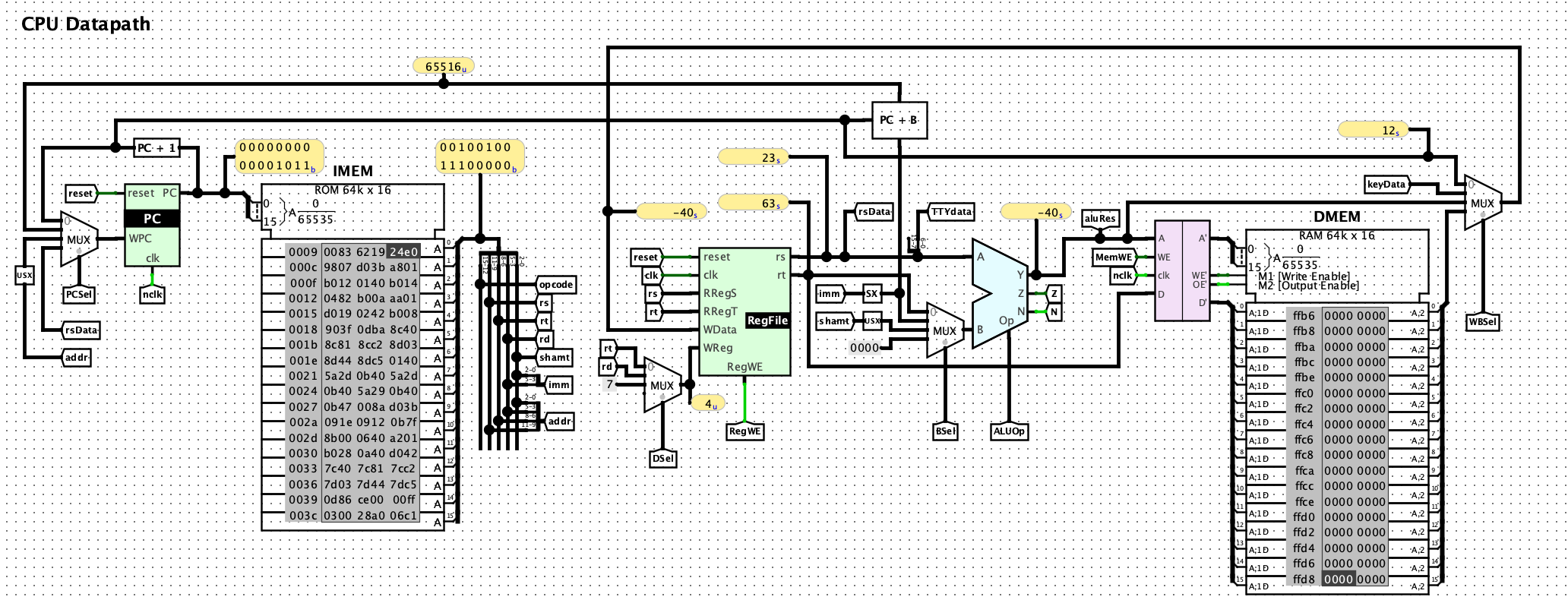Click the PCSel input pin
Image resolution: width=1568 pixels, height=600 pixels.
[x=79, y=295]
